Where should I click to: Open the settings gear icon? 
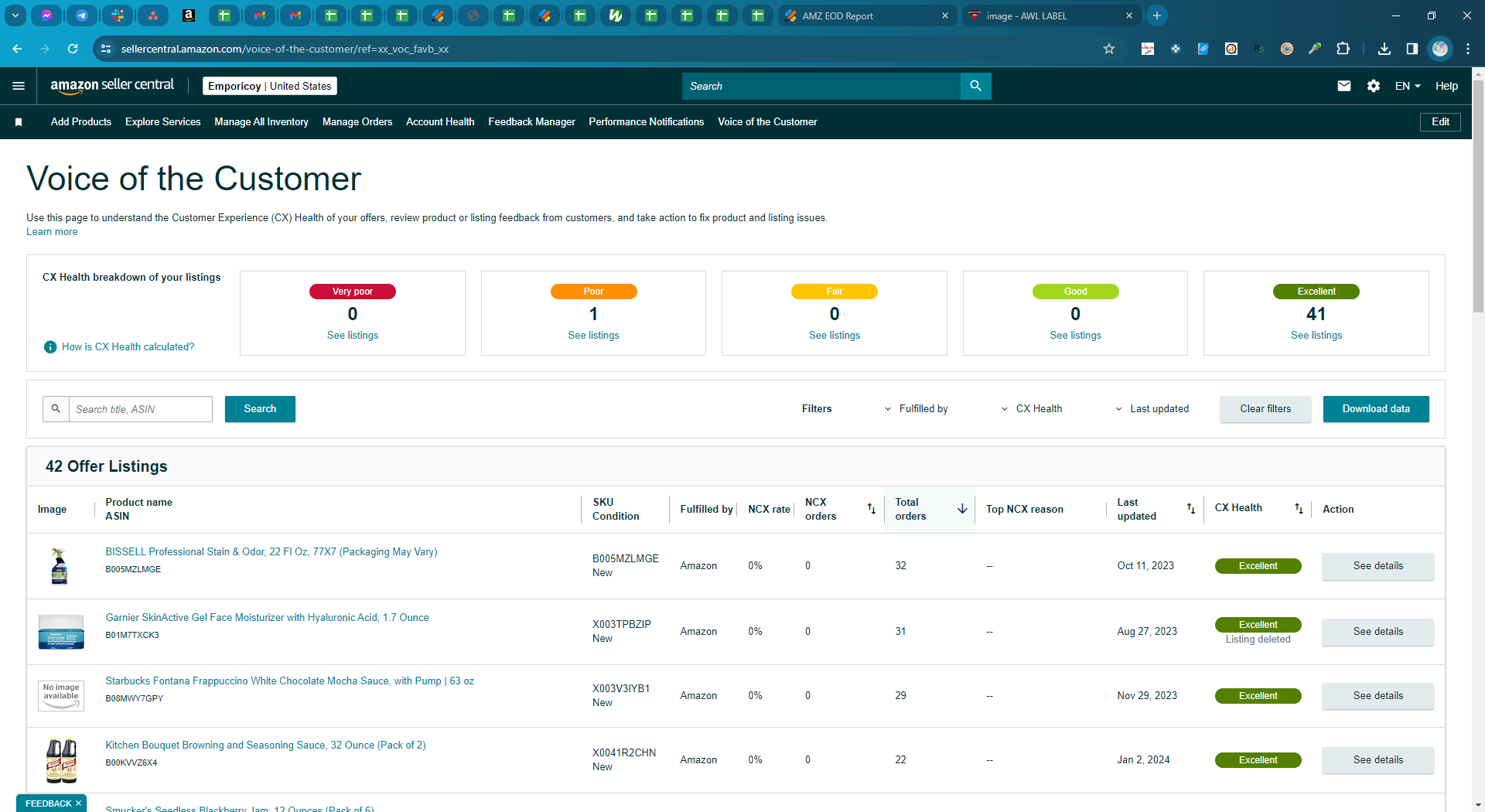click(x=1374, y=86)
